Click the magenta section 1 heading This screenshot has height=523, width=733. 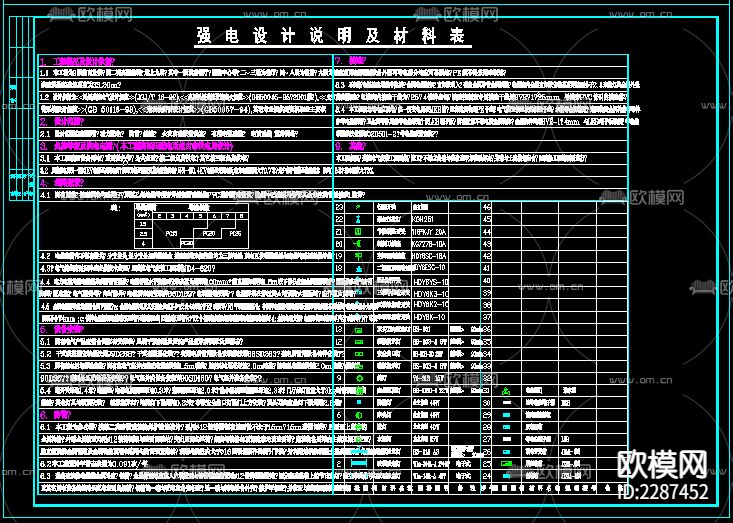77,61
